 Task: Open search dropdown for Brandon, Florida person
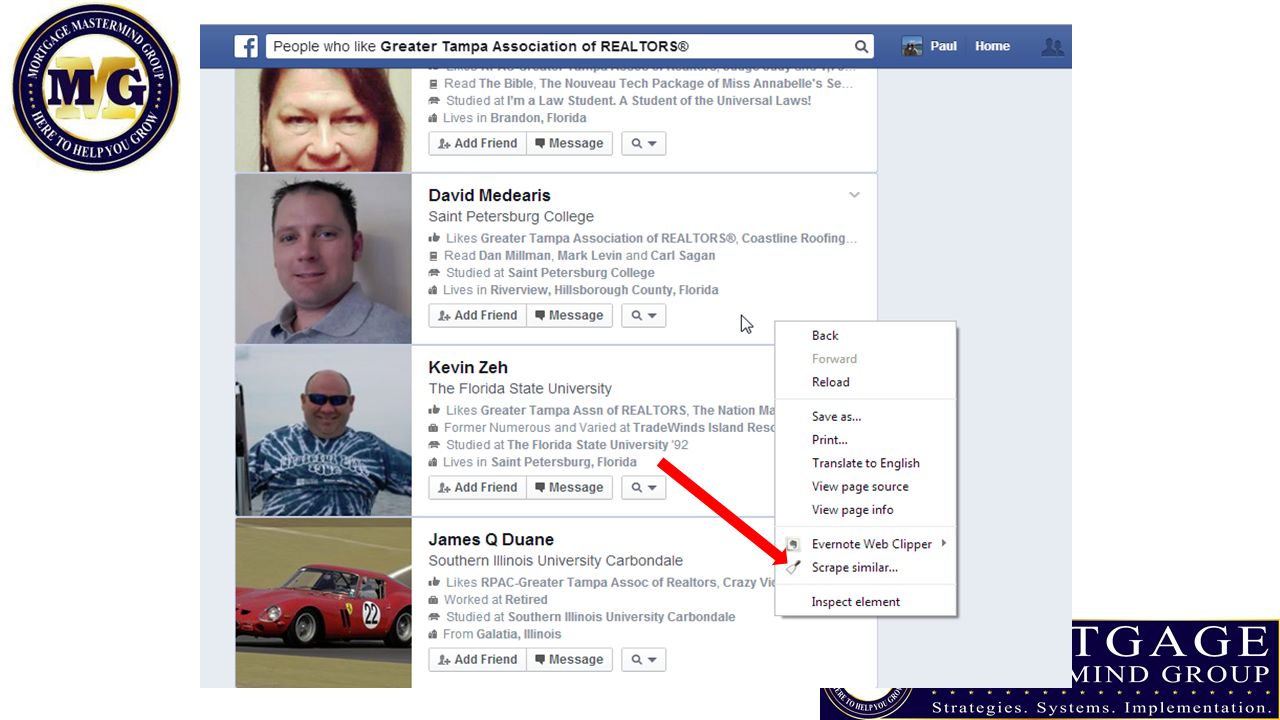(x=643, y=143)
